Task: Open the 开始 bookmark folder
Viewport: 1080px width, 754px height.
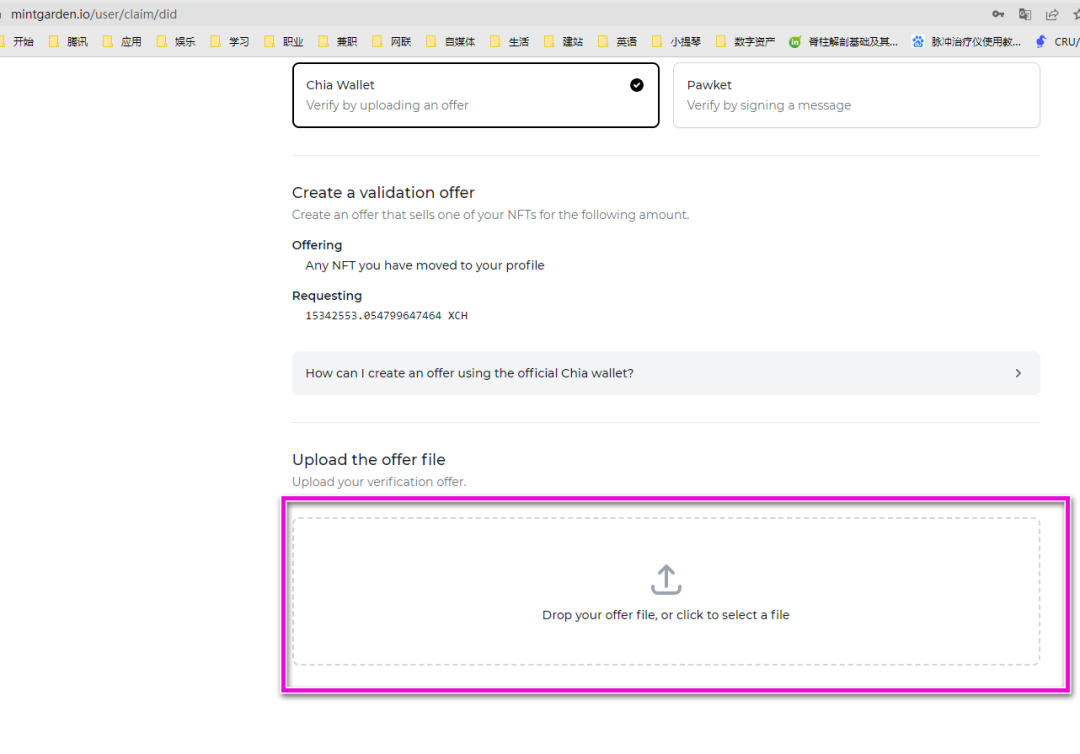Action: click(x=18, y=41)
